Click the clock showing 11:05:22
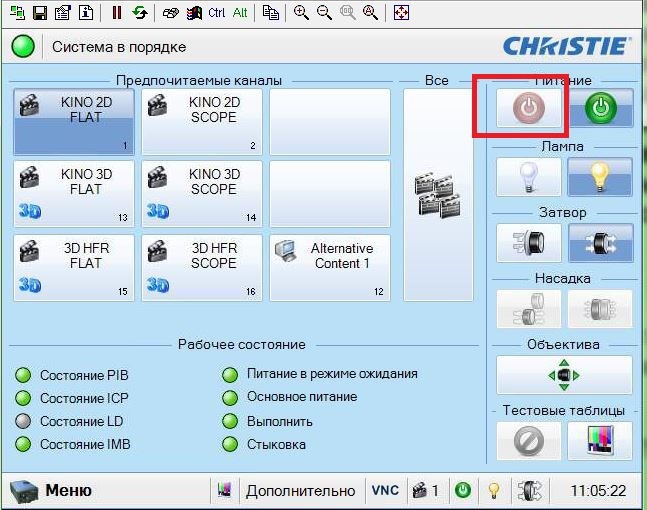 point(598,491)
